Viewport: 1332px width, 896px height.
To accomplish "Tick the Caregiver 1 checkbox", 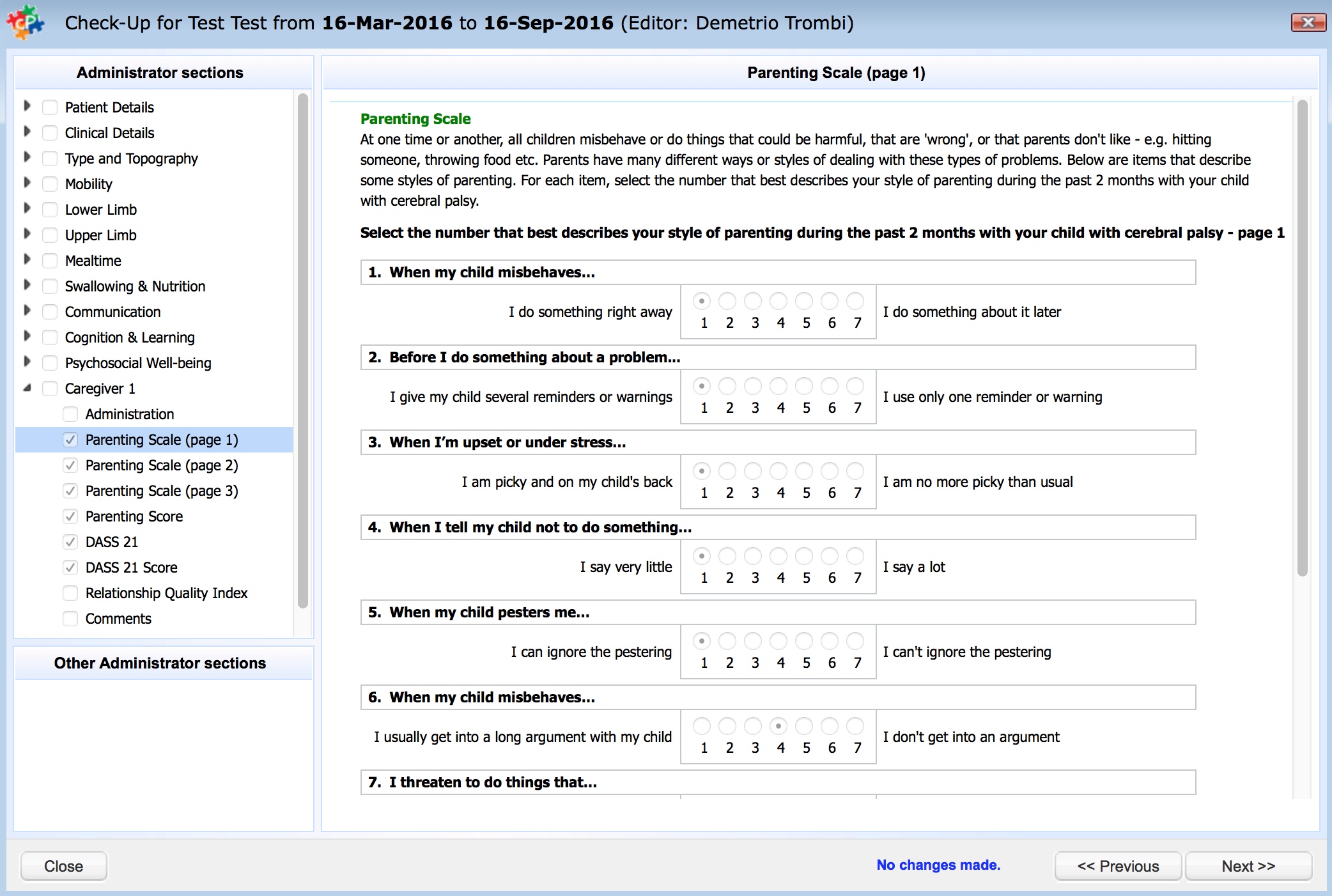I will pos(50,389).
